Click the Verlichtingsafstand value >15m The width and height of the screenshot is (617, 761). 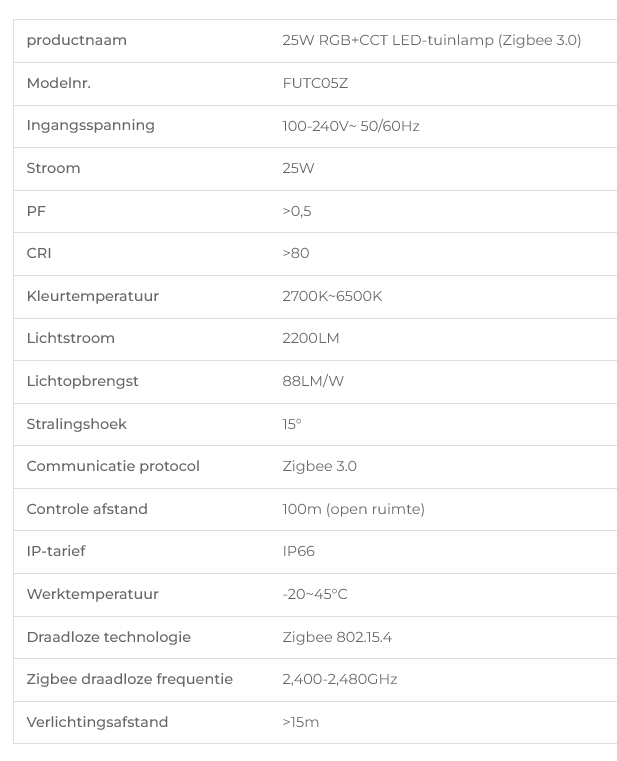tap(300, 722)
